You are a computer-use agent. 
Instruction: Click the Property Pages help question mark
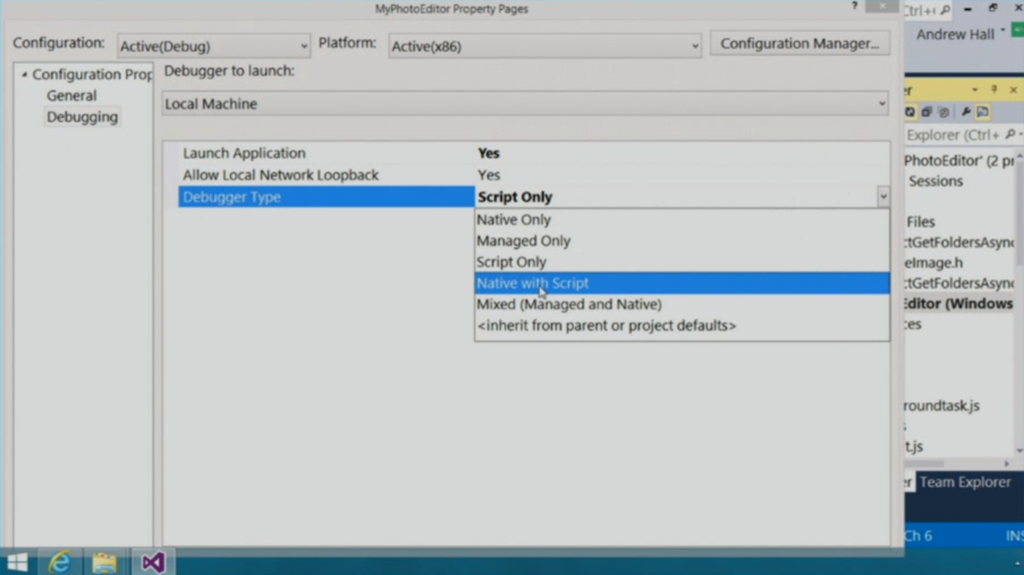pyautogui.click(x=854, y=6)
